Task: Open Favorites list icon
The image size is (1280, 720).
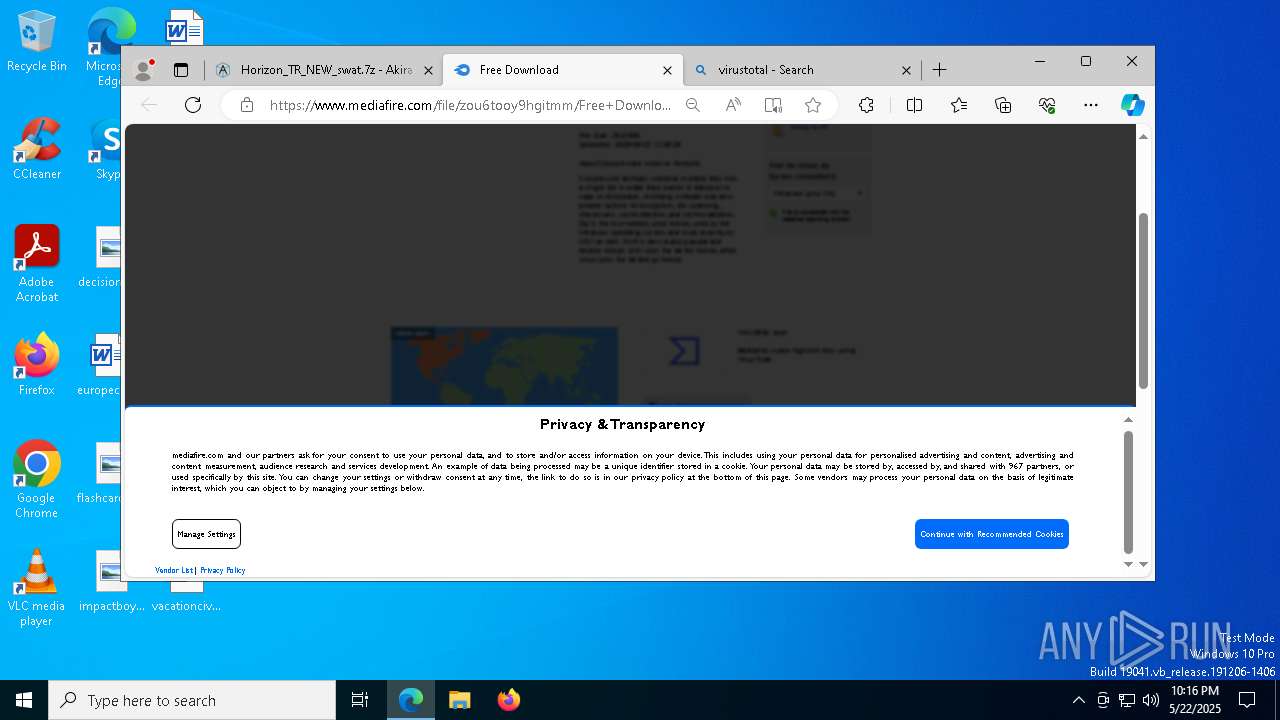Action: point(959,105)
